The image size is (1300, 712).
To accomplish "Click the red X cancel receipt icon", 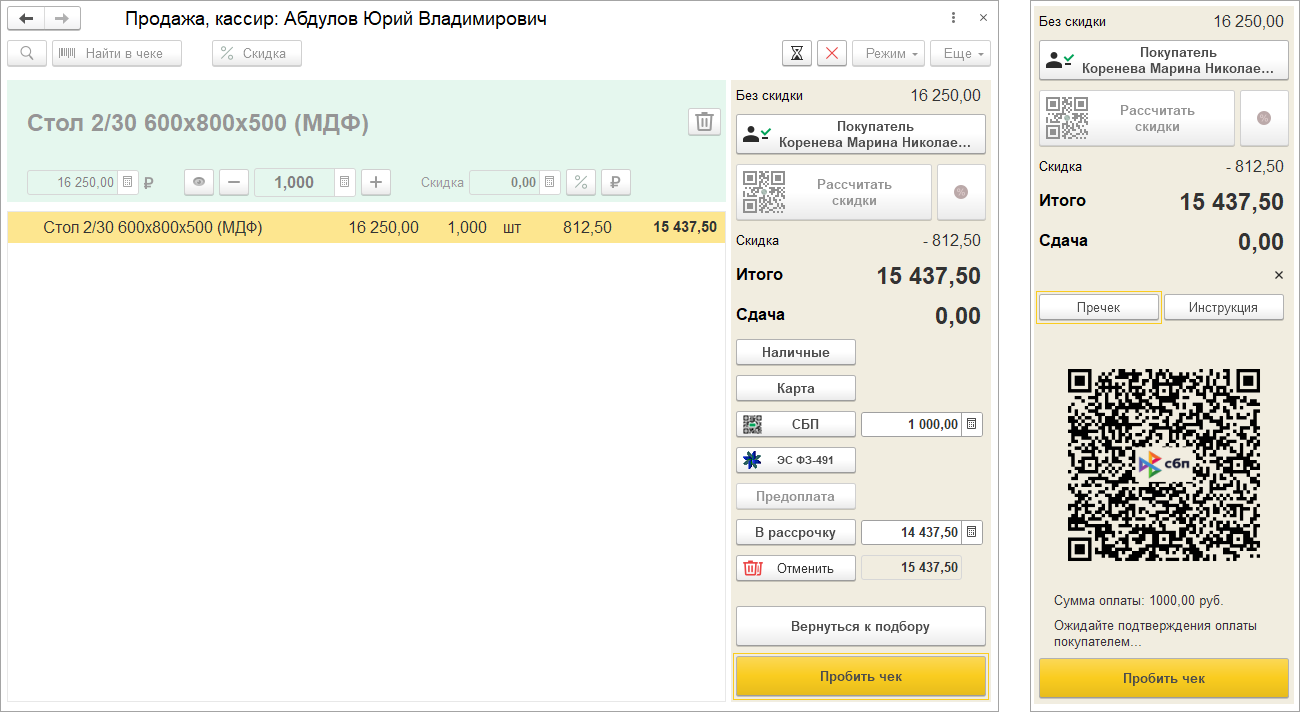I will 832,53.
